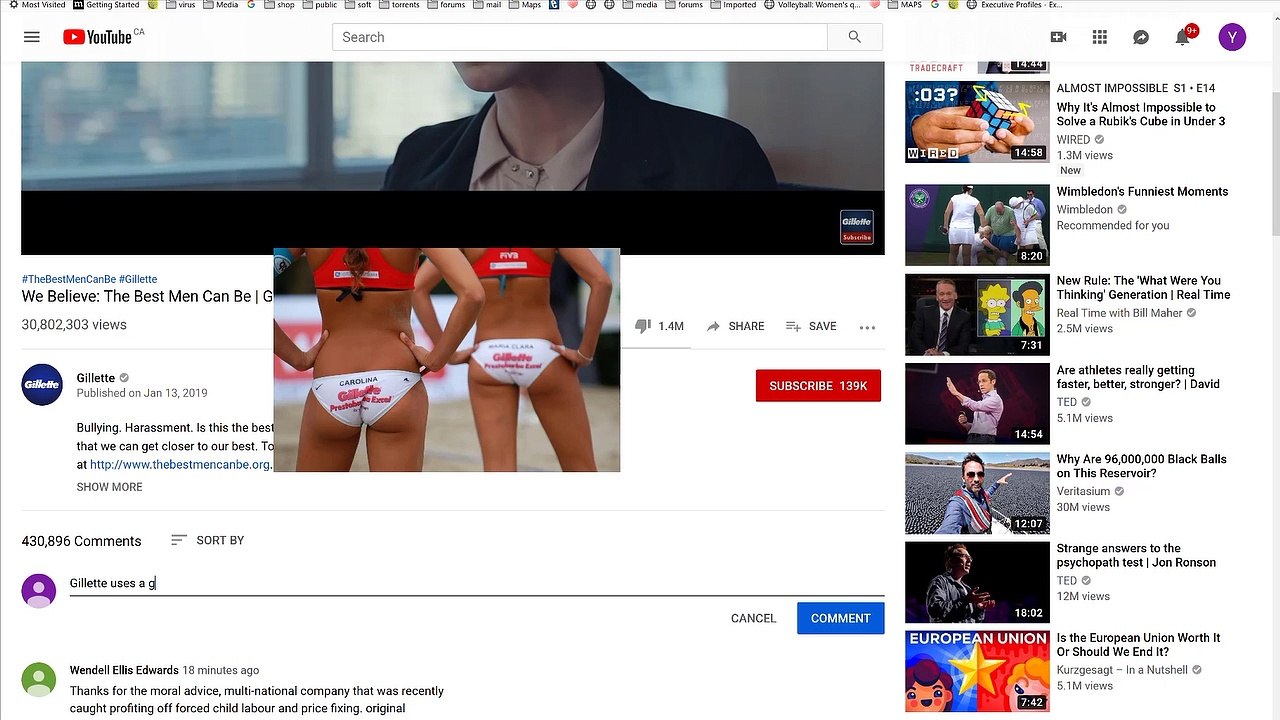The width and height of the screenshot is (1280, 720).
Task: Open the account avatar menu
Action: coord(1232,37)
